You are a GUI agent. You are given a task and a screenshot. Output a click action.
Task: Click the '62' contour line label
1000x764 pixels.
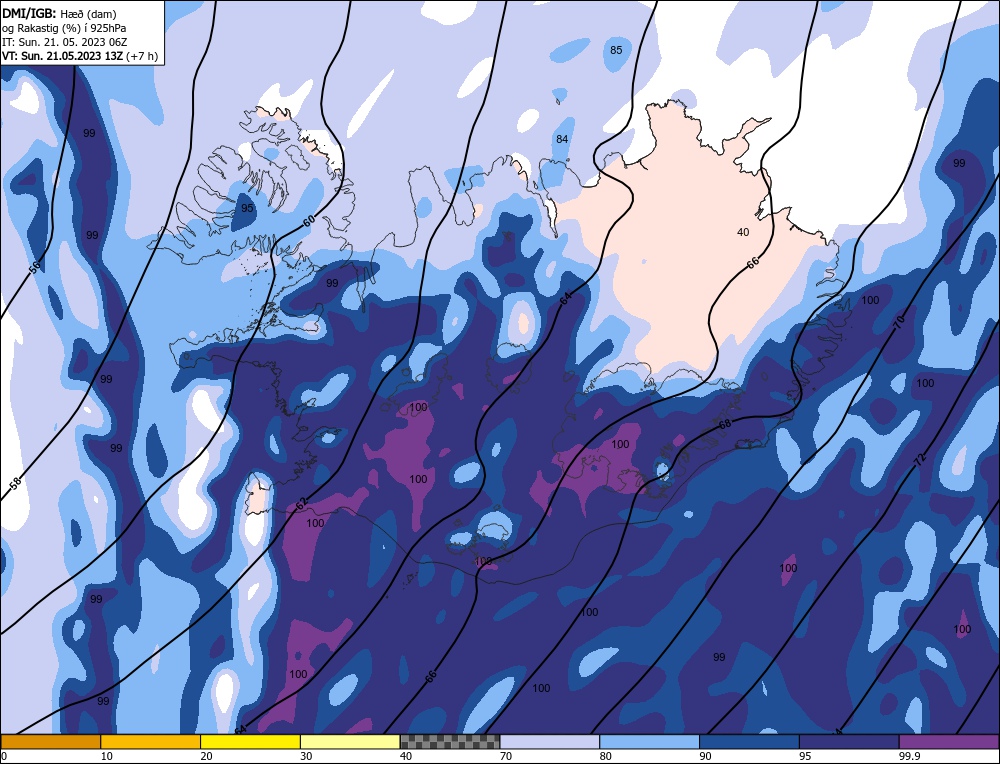pos(301,503)
